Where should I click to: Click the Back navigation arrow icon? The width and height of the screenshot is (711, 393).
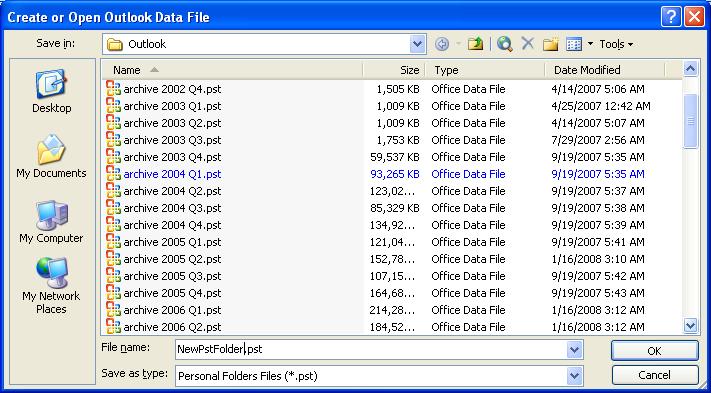click(x=442, y=44)
